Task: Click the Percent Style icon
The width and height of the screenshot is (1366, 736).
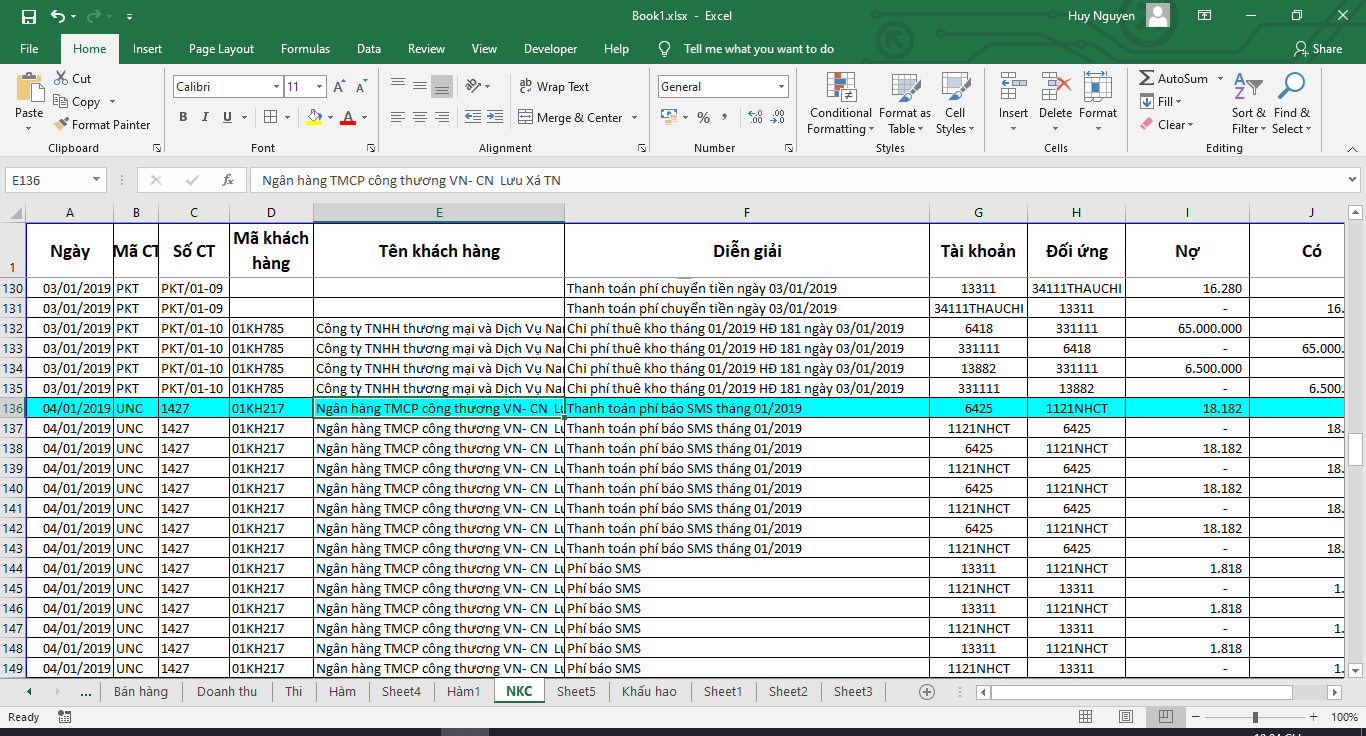Action: click(703, 118)
